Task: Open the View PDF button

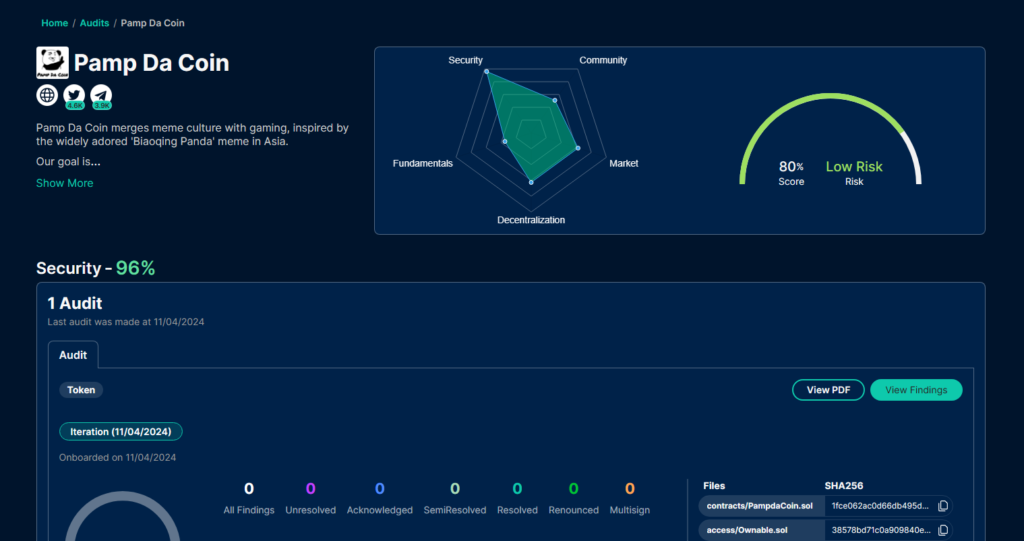Action: coord(828,390)
